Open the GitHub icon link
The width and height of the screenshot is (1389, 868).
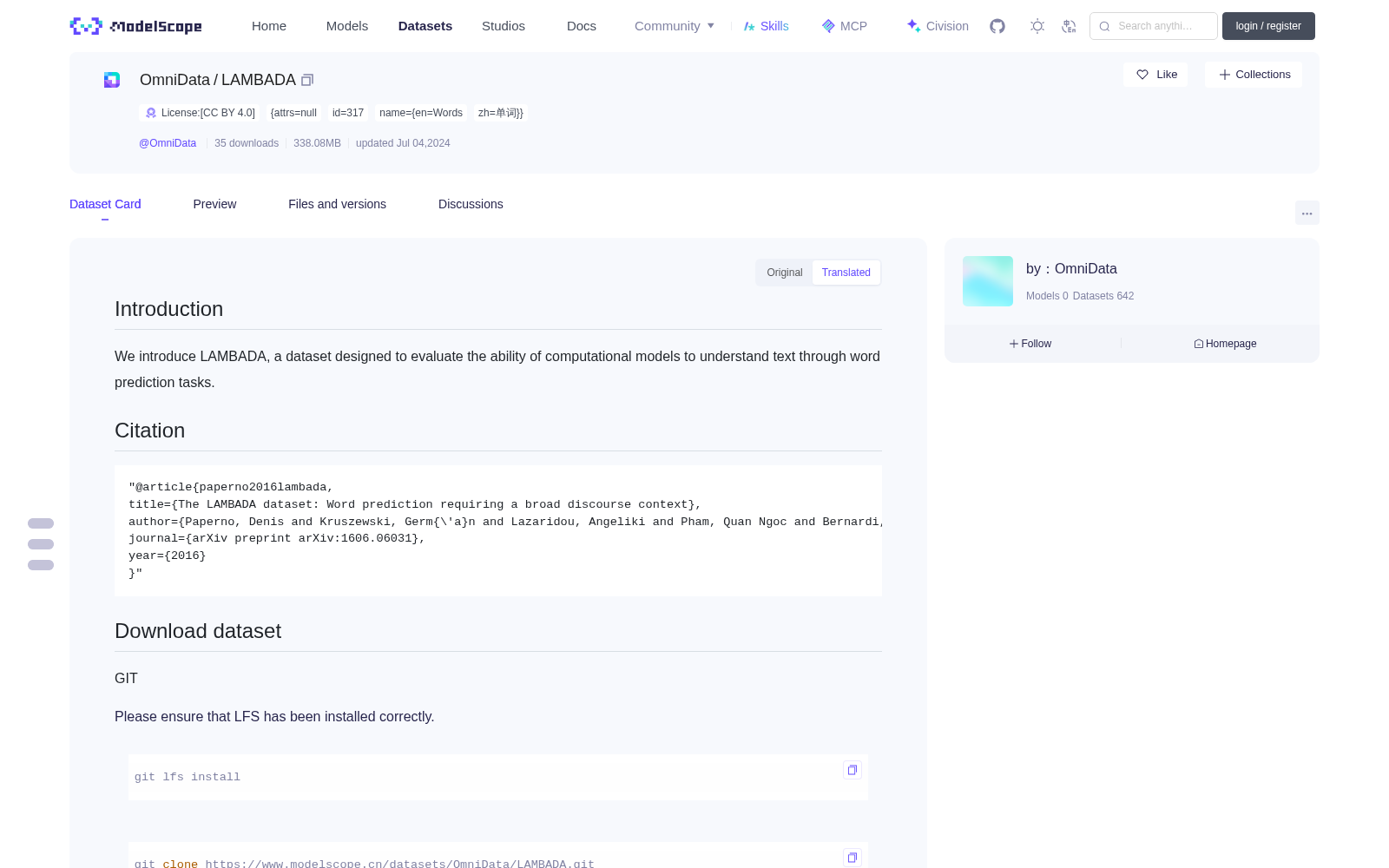(x=997, y=26)
